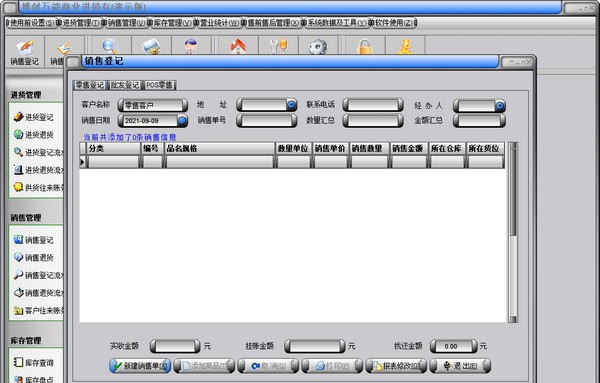Click the 所在货位 column header
The width and height of the screenshot is (600, 383).
pos(485,148)
